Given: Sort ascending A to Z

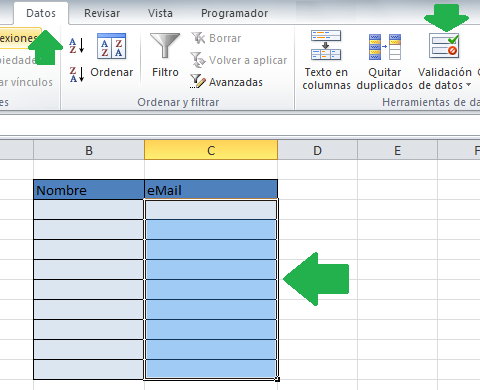Looking at the screenshot, I should pos(77,46).
